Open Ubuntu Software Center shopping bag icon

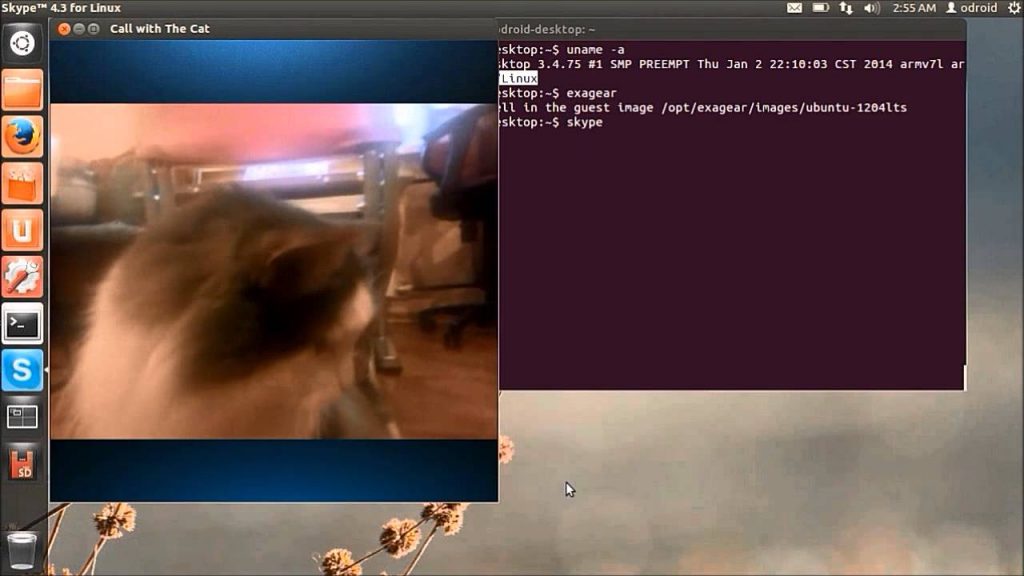[22, 184]
